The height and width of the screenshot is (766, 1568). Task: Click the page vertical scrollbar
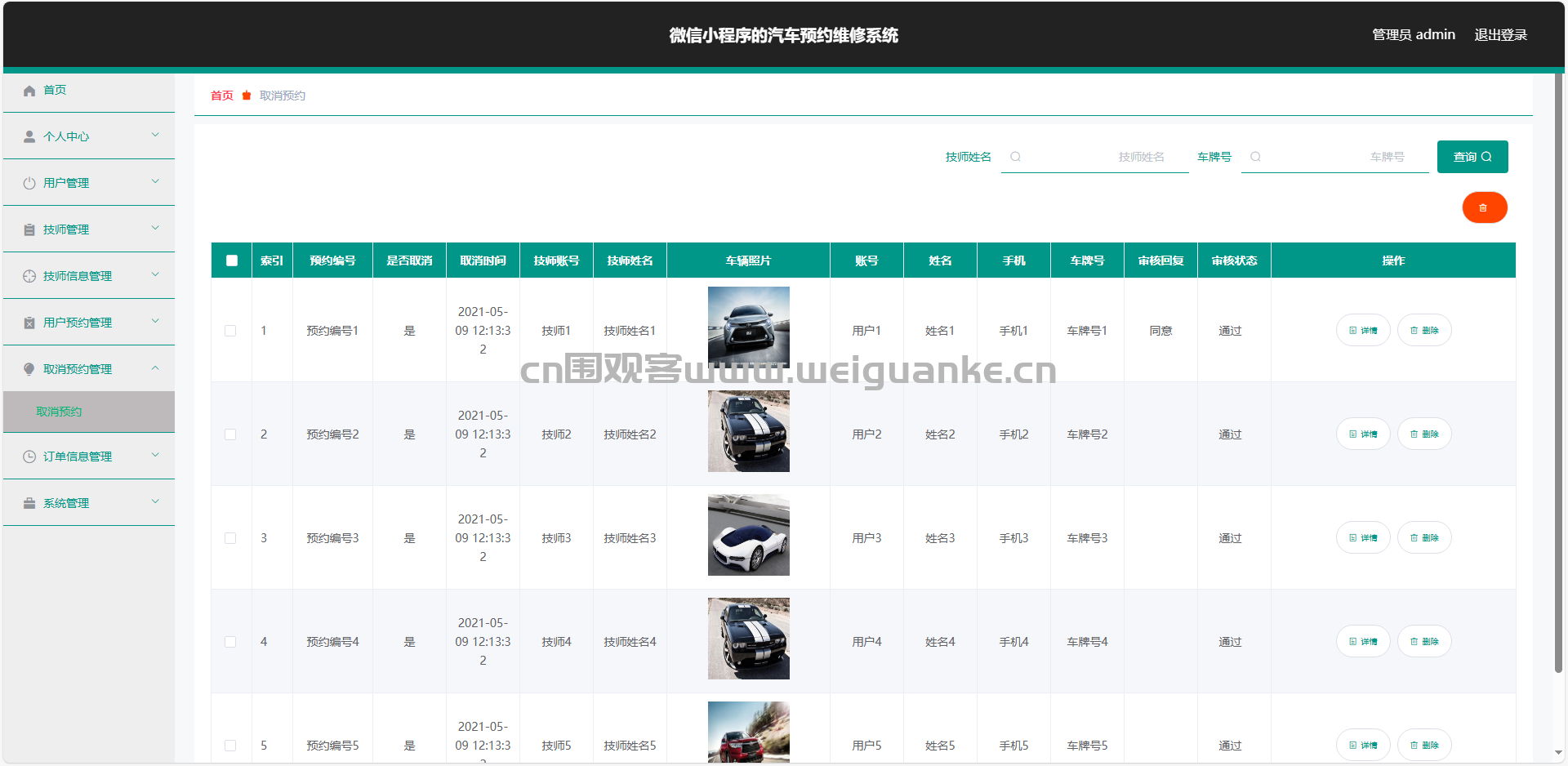tap(1558, 373)
